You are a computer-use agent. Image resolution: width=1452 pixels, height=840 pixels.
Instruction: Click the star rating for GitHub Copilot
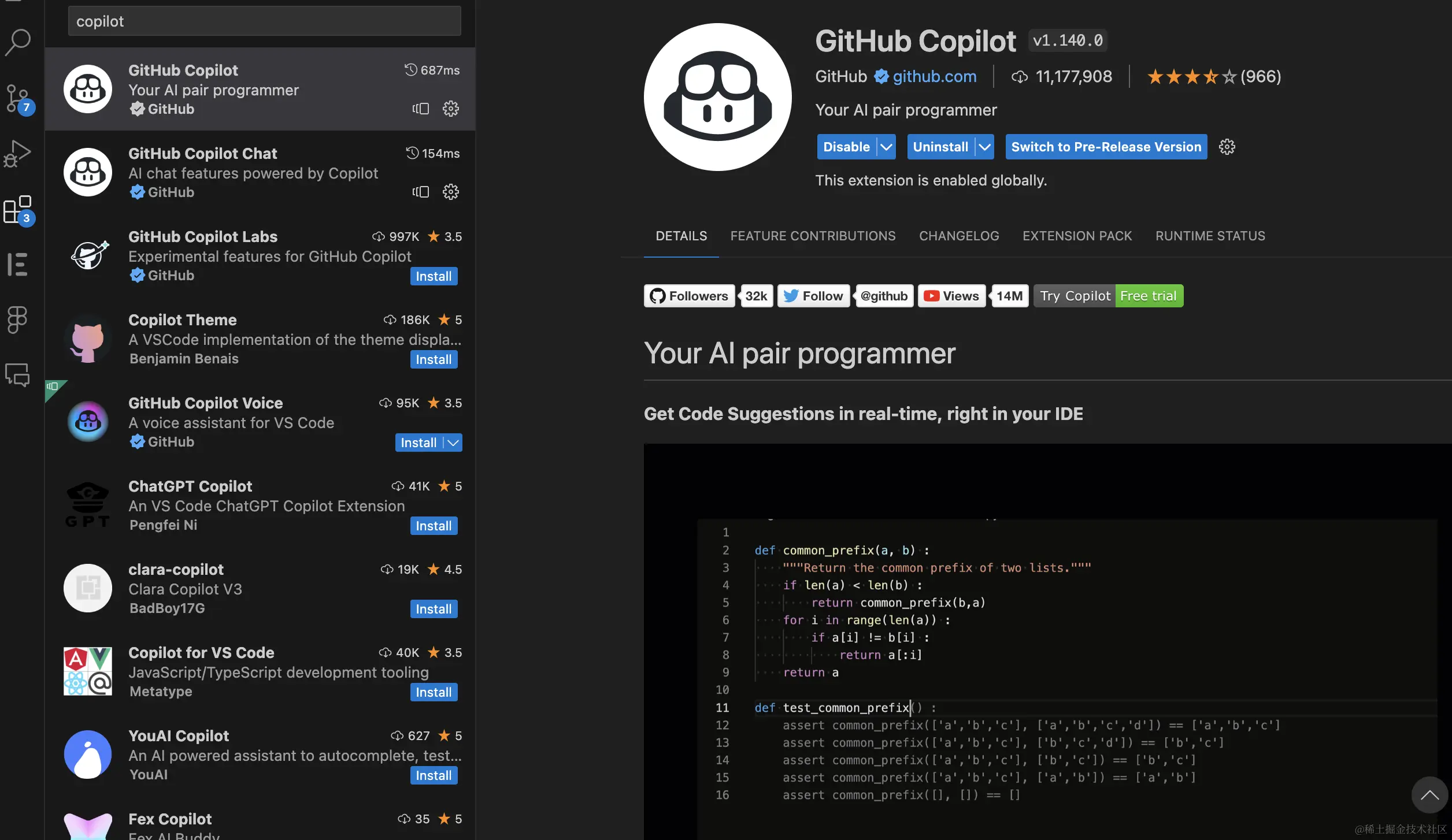click(x=1190, y=76)
